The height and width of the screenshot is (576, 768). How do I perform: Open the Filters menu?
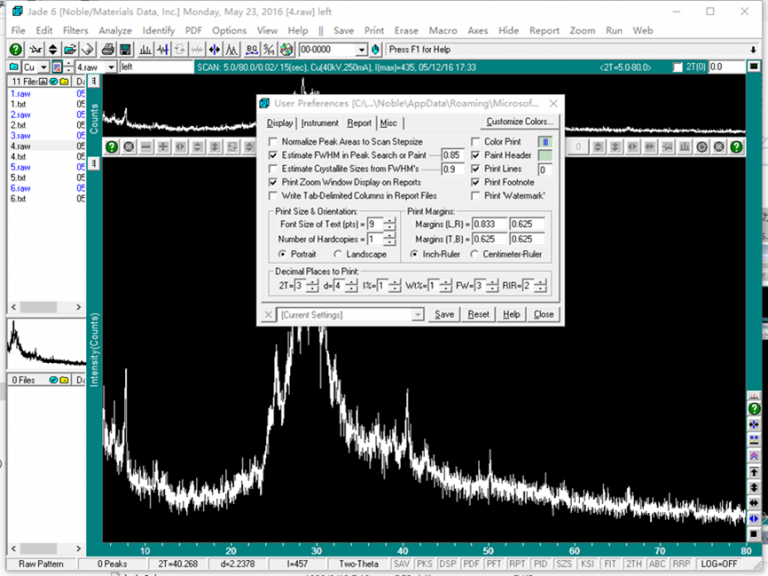point(75,30)
